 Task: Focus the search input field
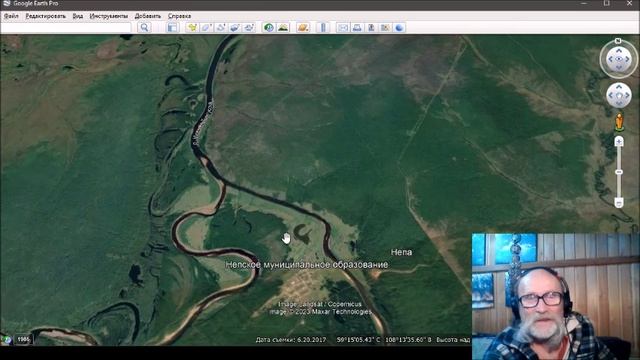point(66,27)
